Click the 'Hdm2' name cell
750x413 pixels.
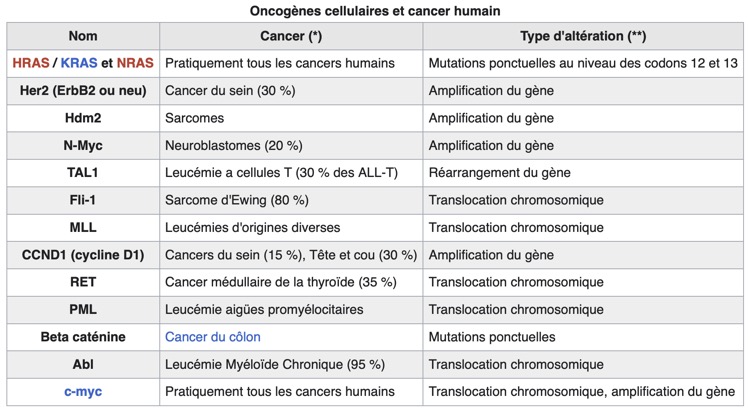[x=83, y=118]
